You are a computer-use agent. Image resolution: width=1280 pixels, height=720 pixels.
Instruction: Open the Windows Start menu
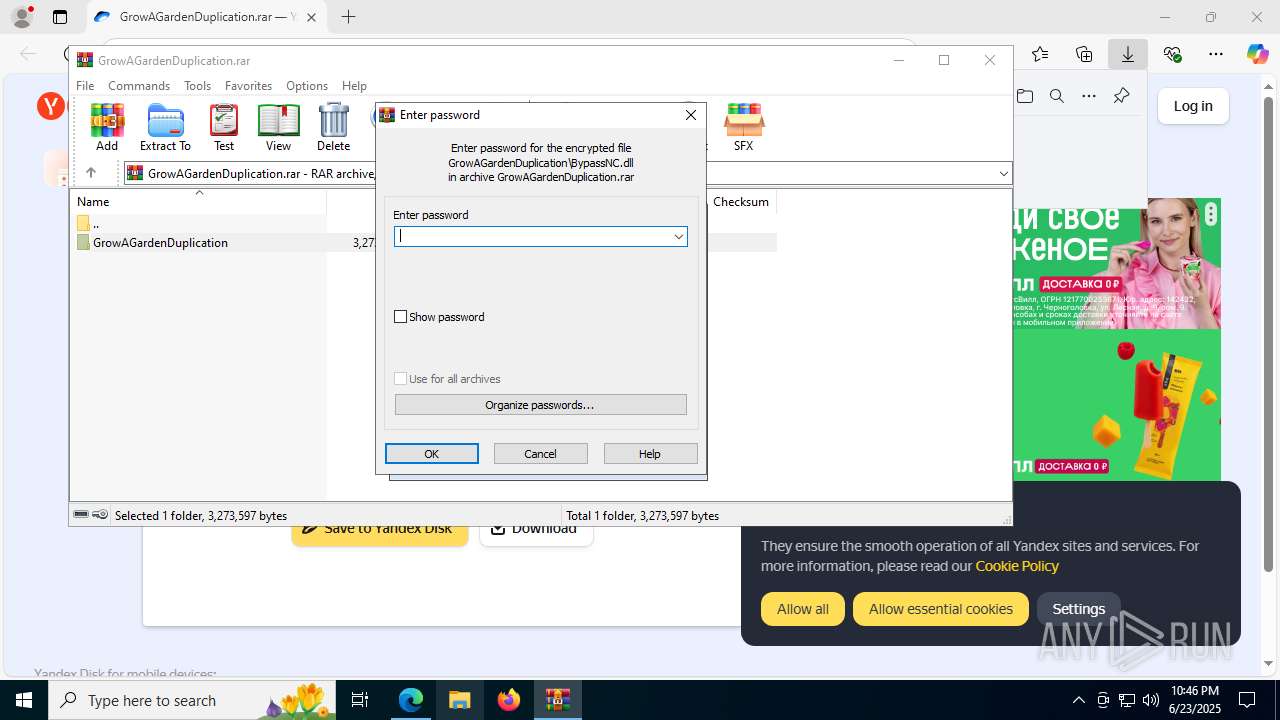point(24,700)
